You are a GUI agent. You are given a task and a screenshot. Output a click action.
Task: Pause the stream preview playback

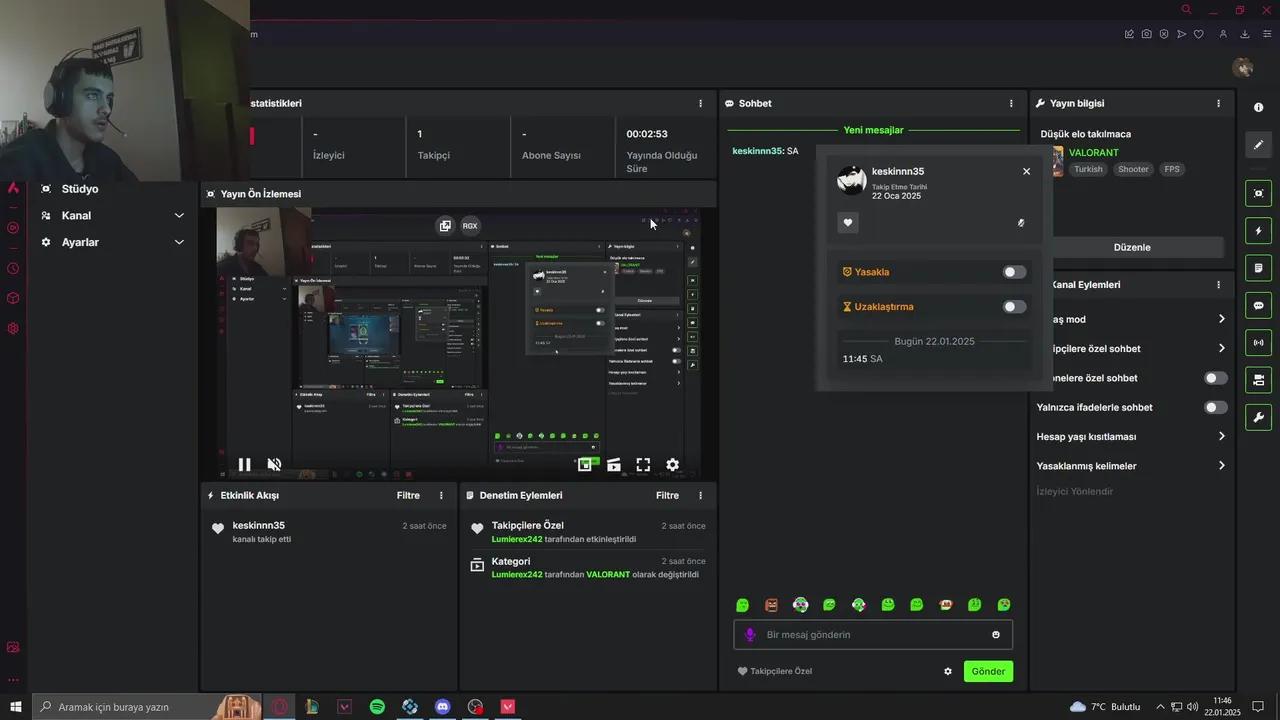pos(244,464)
